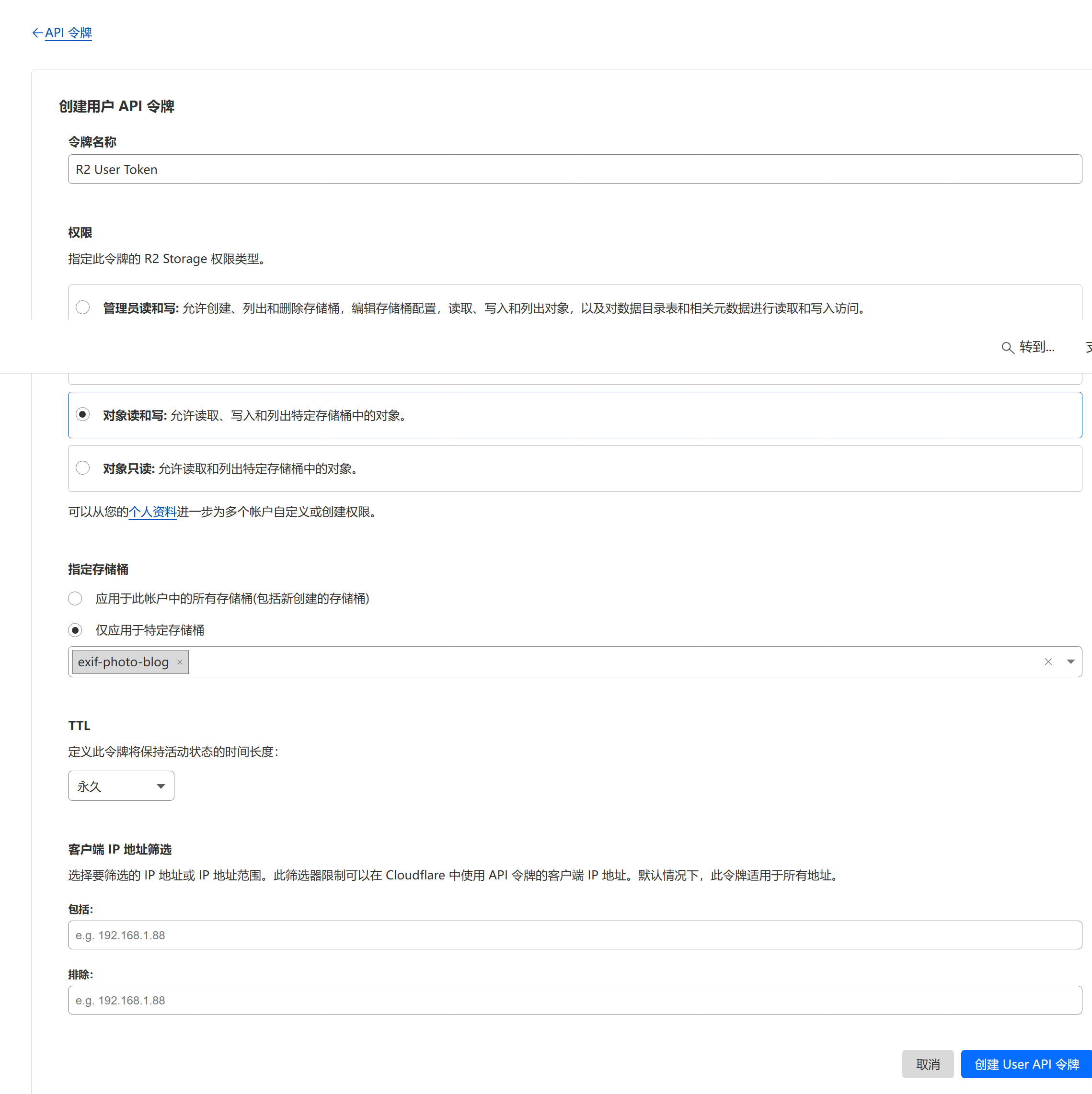Clear all selected buckets with the X icon
1092x1094 pixels.
pyautogui.click(x=1048, y=662)
